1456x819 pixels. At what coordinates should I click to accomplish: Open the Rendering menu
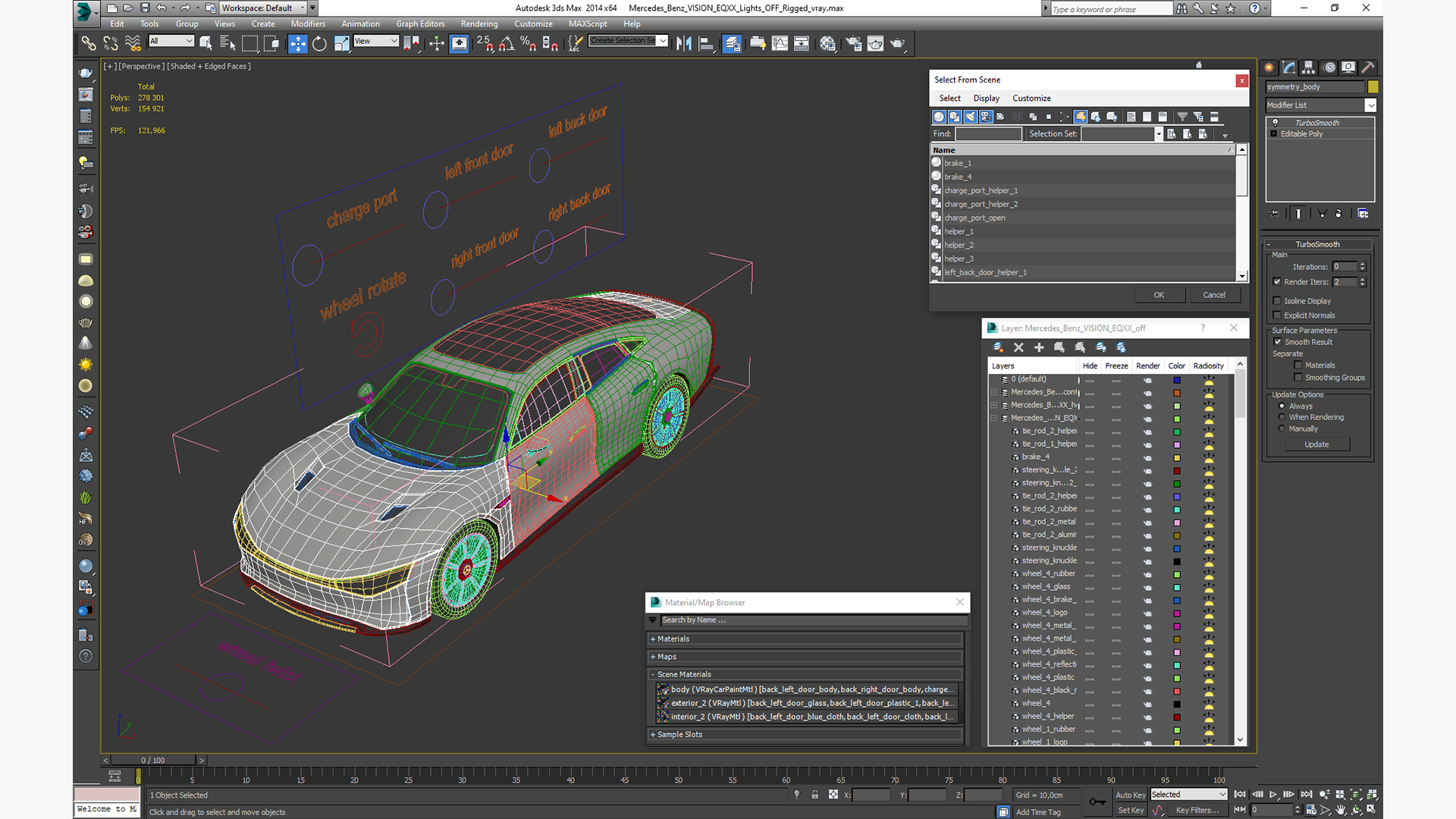coord(479,24)
